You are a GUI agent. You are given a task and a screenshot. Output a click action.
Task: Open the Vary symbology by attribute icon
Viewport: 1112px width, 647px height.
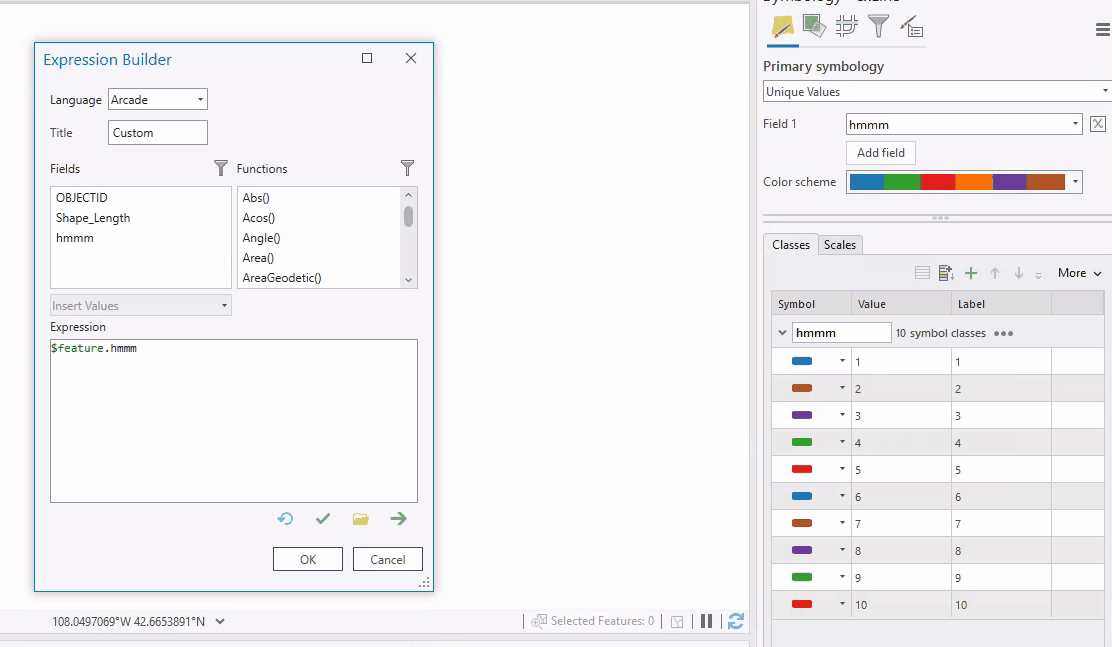[814, 26]
